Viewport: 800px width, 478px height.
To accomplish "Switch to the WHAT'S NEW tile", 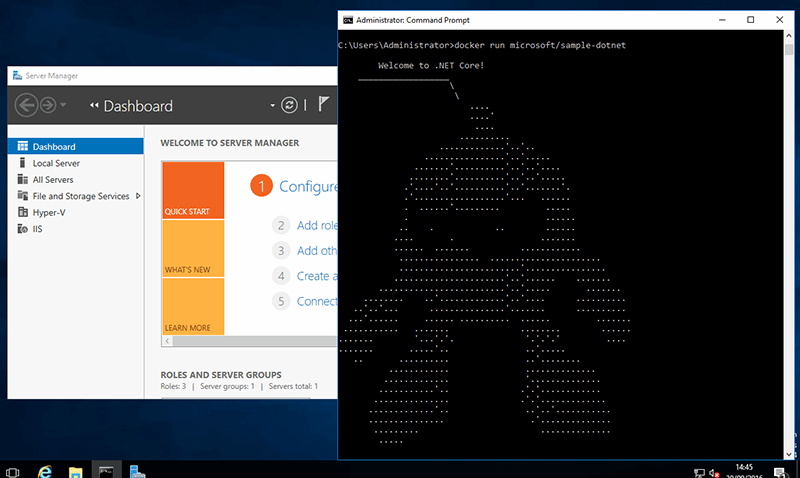I will (192, 248).
